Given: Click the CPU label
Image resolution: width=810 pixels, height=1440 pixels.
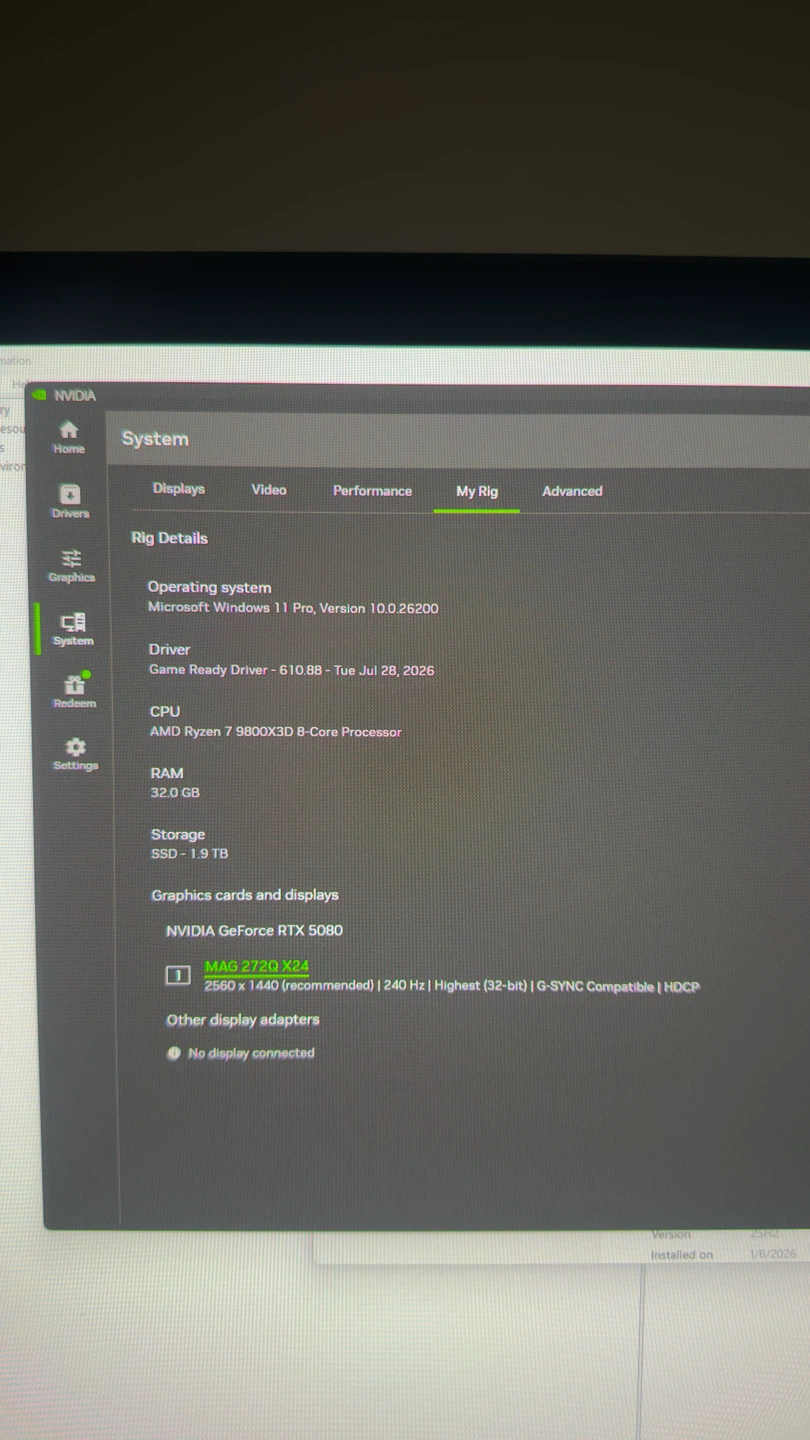Looking at the screenshot, I should click(165, 712).
